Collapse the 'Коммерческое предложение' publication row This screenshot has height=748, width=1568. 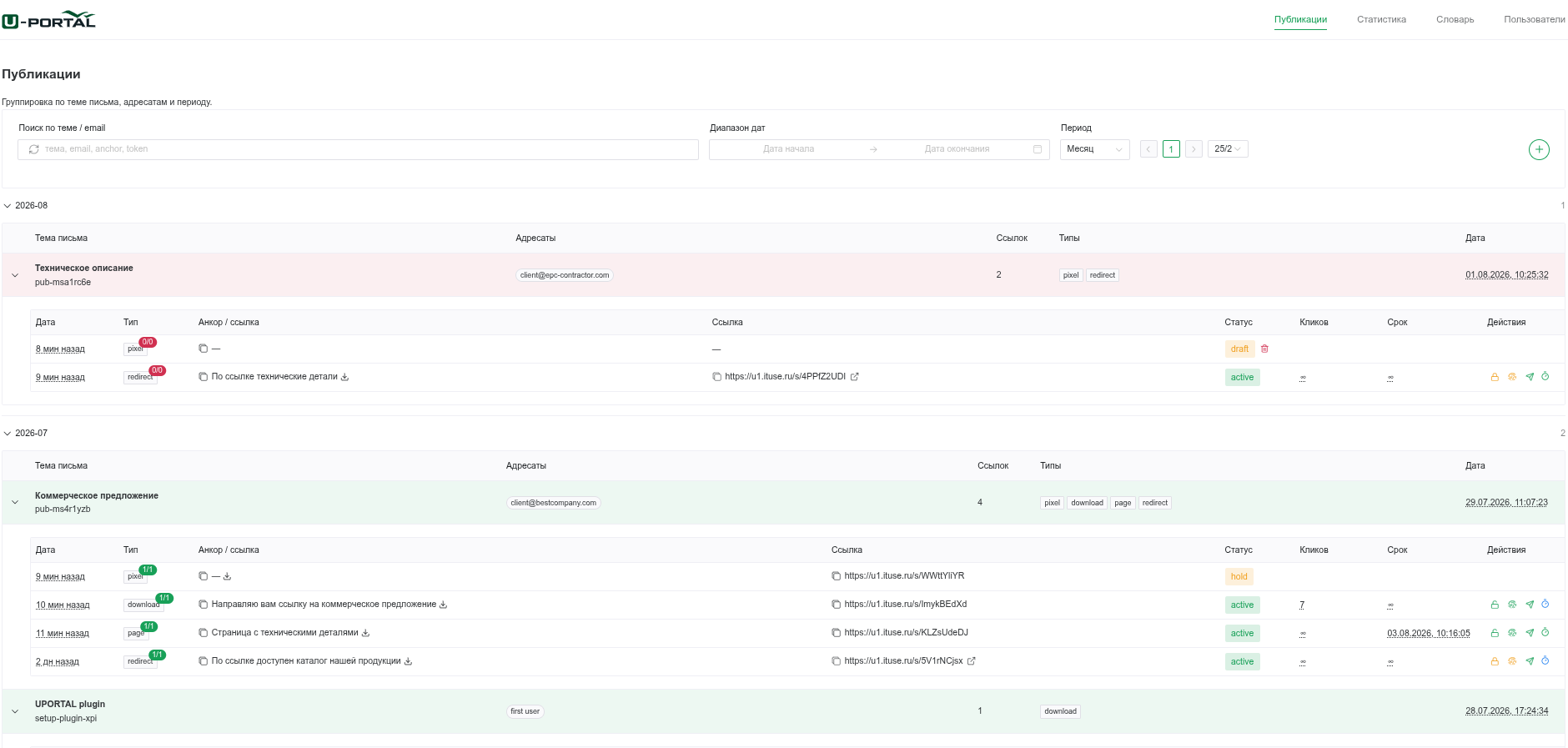[15, 503]
